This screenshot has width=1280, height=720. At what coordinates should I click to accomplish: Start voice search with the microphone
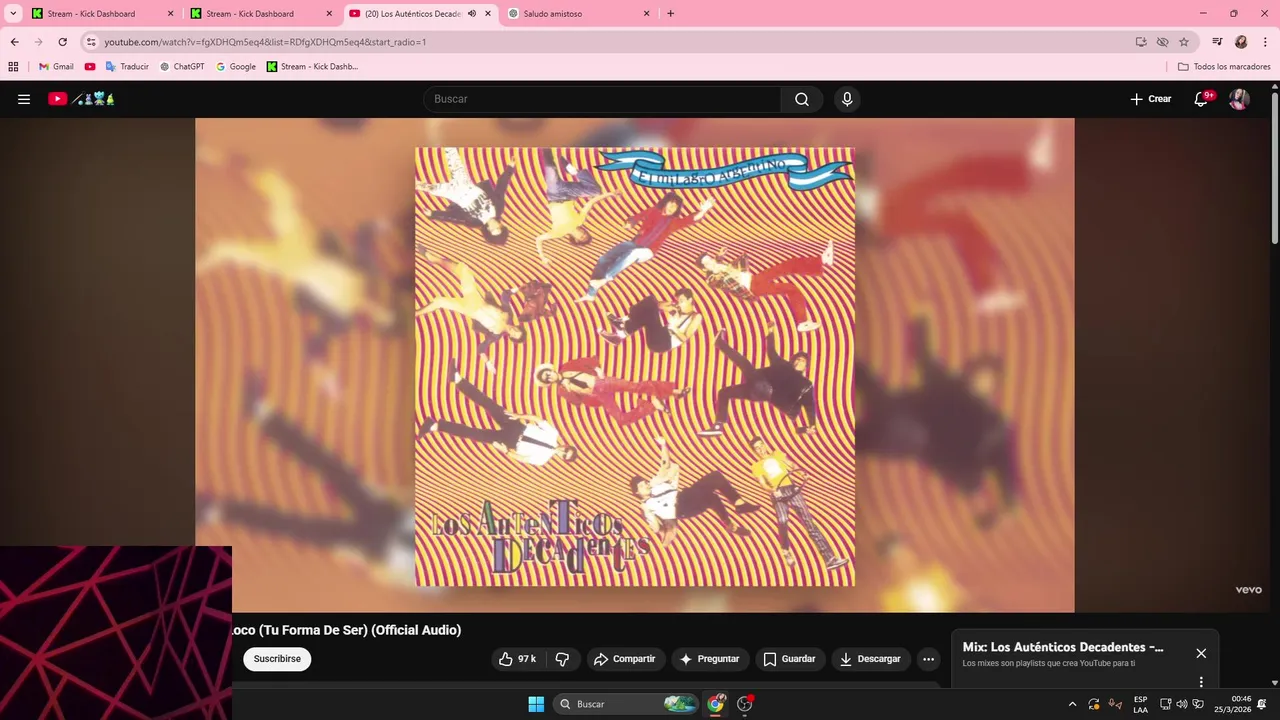click(x=847, y=99)
